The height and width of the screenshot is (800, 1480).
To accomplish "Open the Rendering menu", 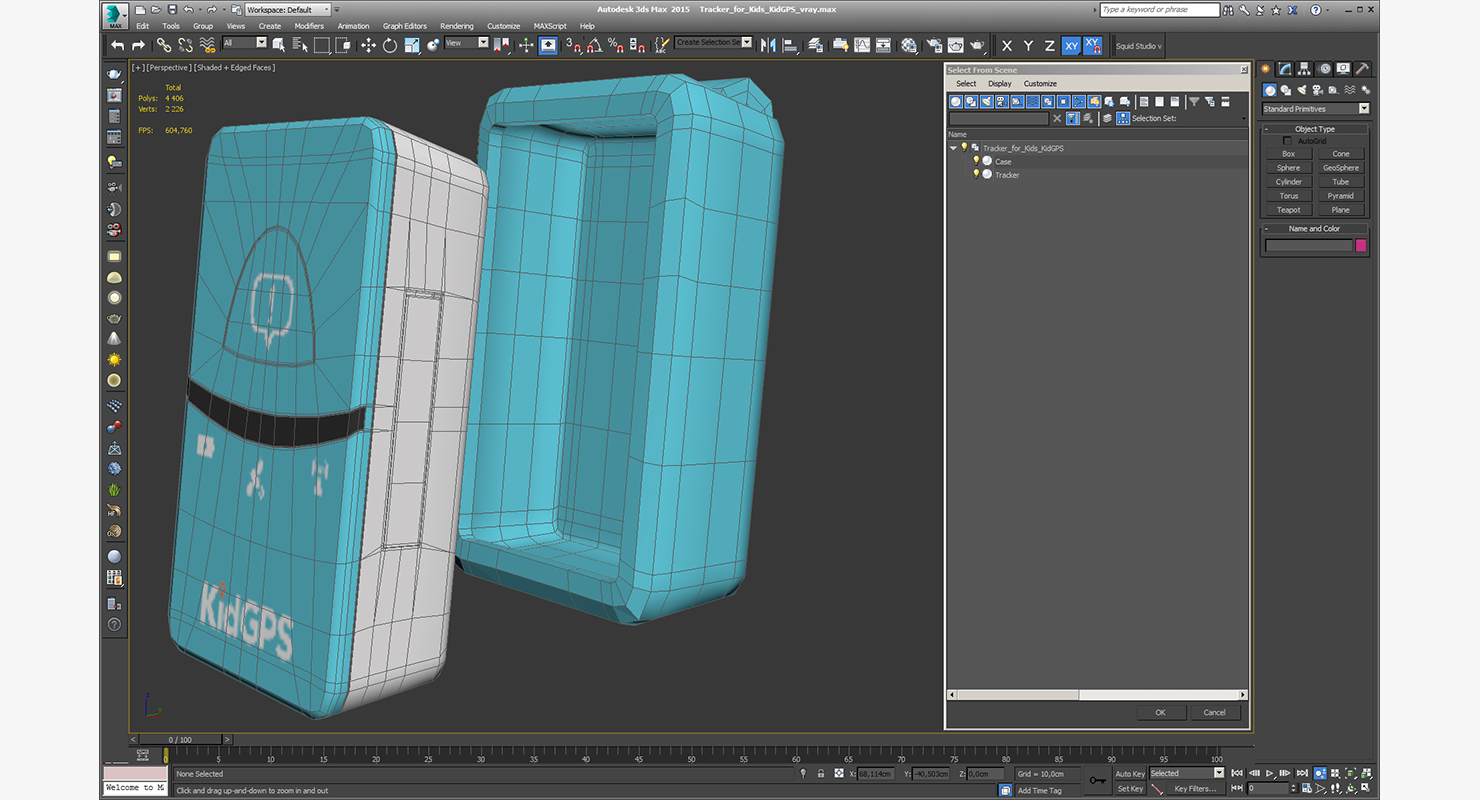I will point(457,26).
